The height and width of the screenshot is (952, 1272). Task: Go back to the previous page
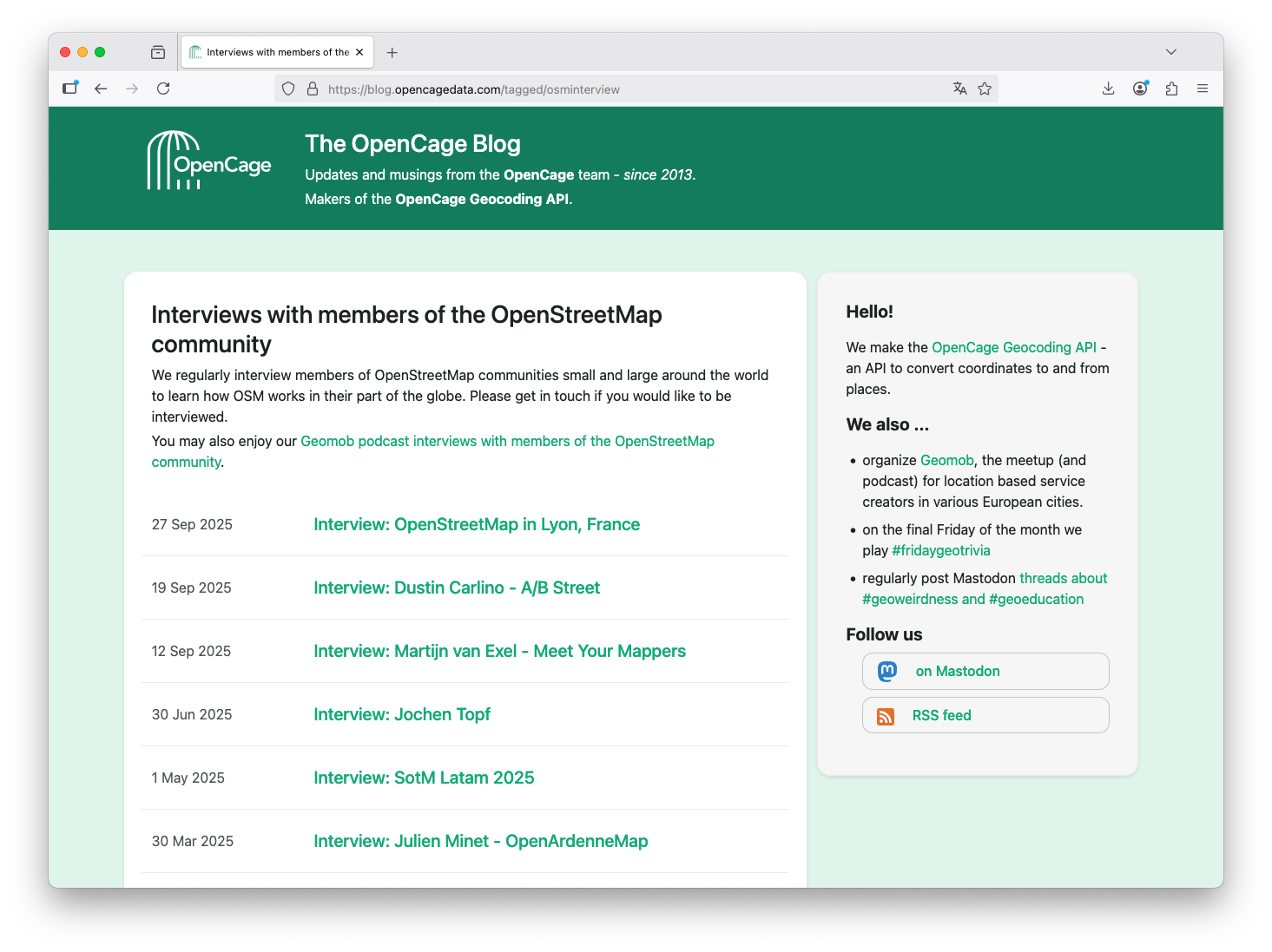(101, 89)
